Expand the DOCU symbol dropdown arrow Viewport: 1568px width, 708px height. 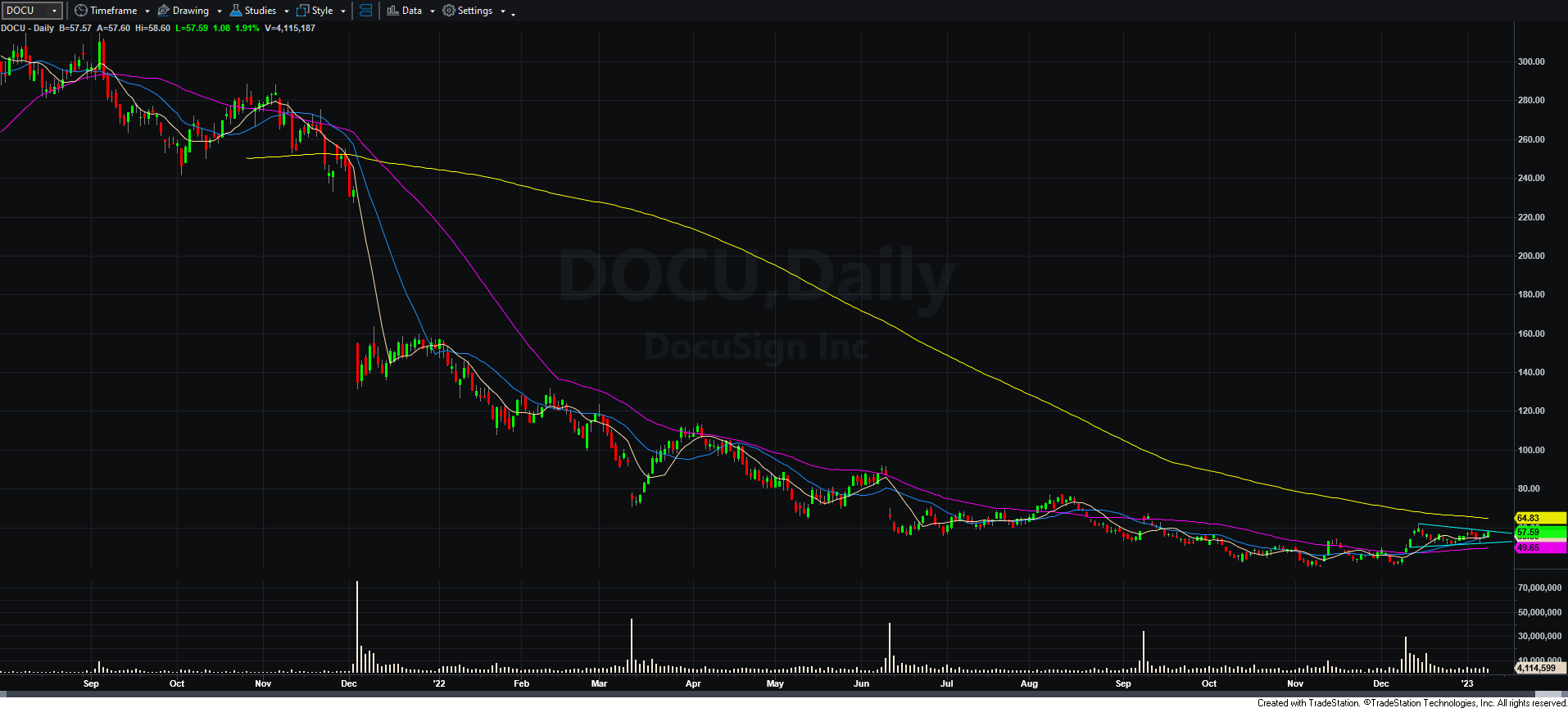point(55,11)
